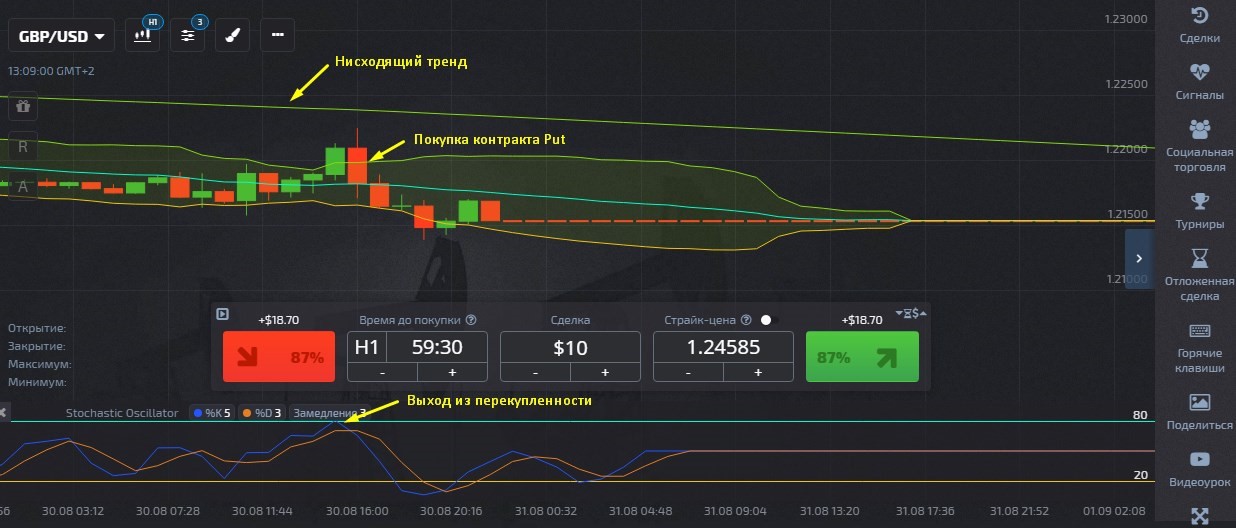Click the gift bonus icon

point(23,104)
